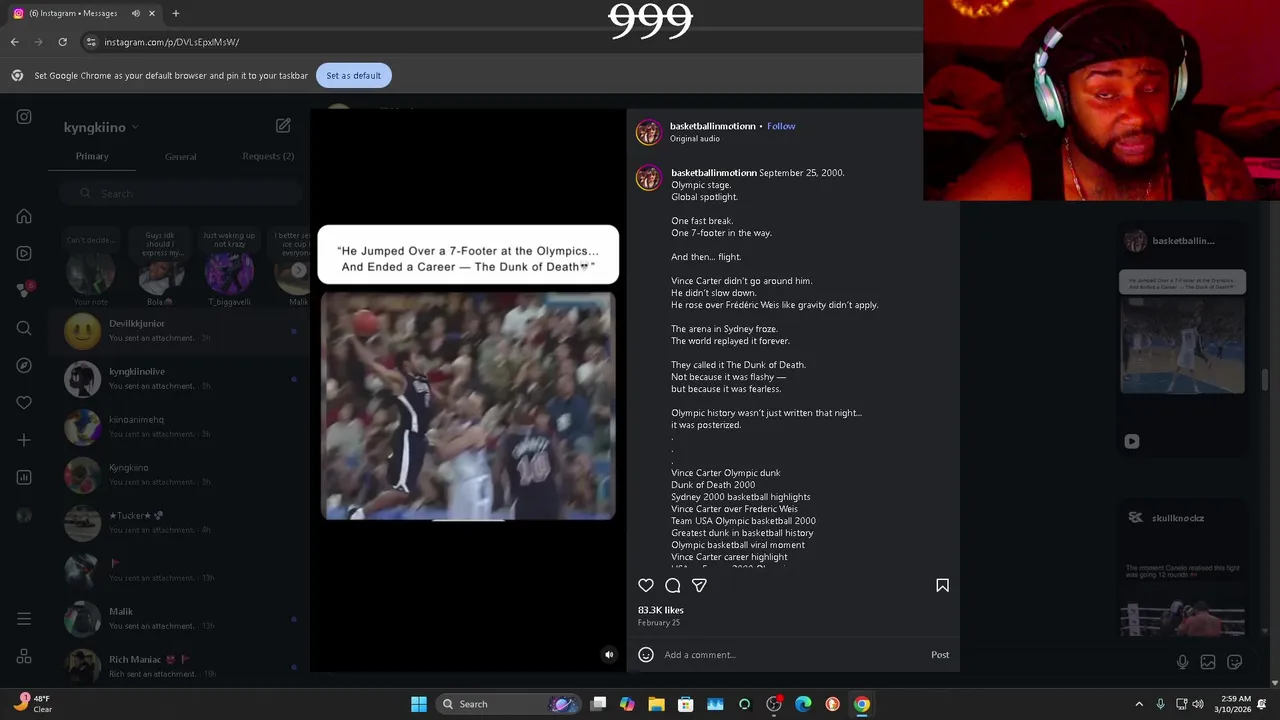Open the emoji picker in comment box
The image size is (1280, 720).
[x=646, y=655]
